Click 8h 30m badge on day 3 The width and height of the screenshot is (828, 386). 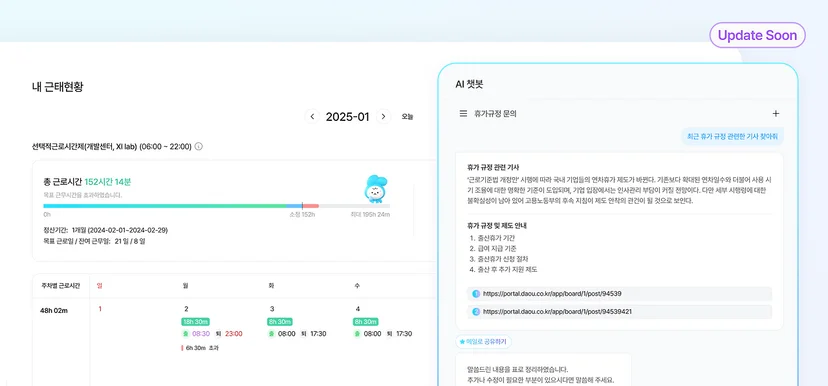[x=280, y=322]
